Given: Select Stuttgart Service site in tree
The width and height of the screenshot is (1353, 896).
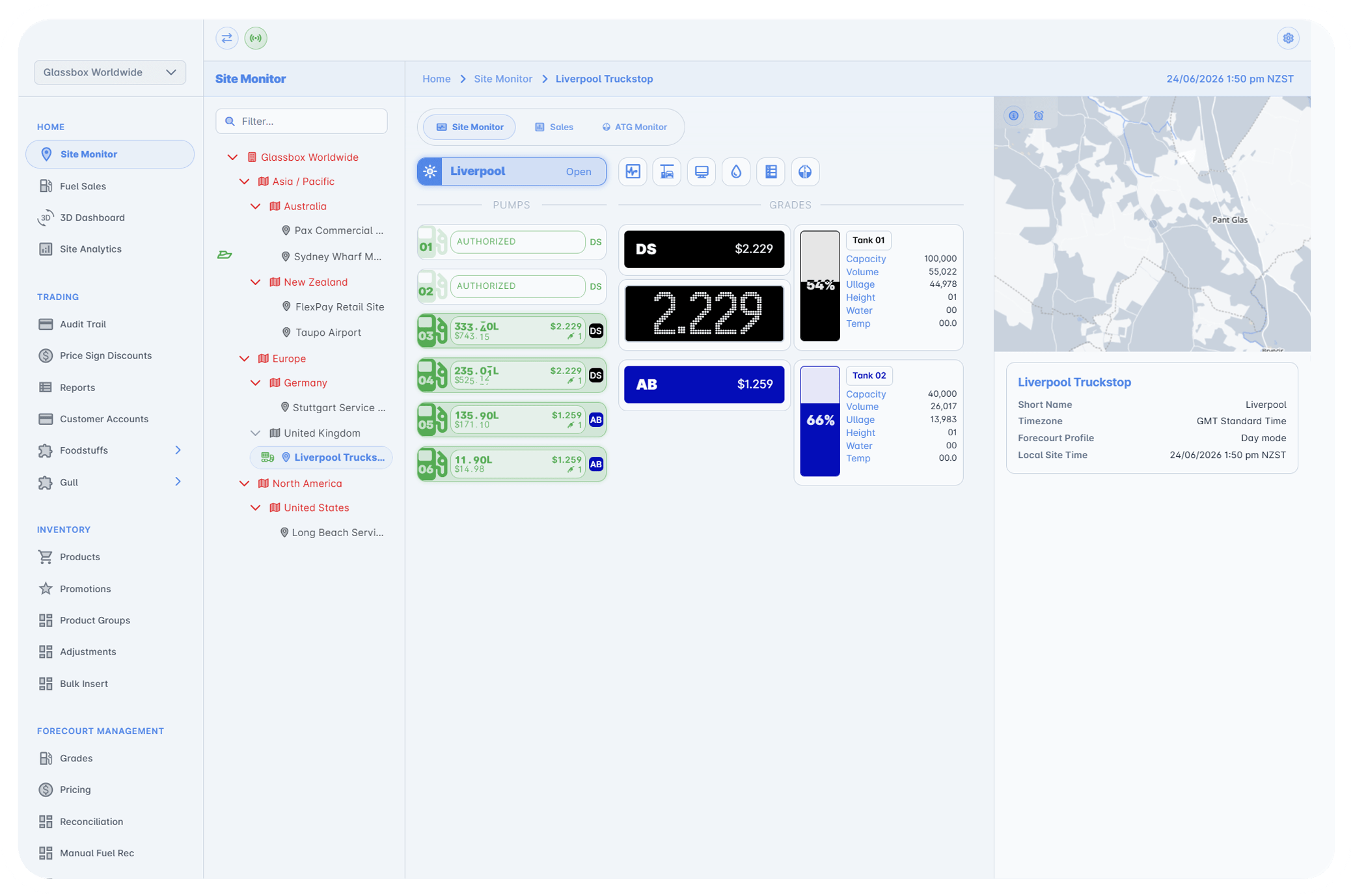Looking at the screenshot, I should coord(333,408).
